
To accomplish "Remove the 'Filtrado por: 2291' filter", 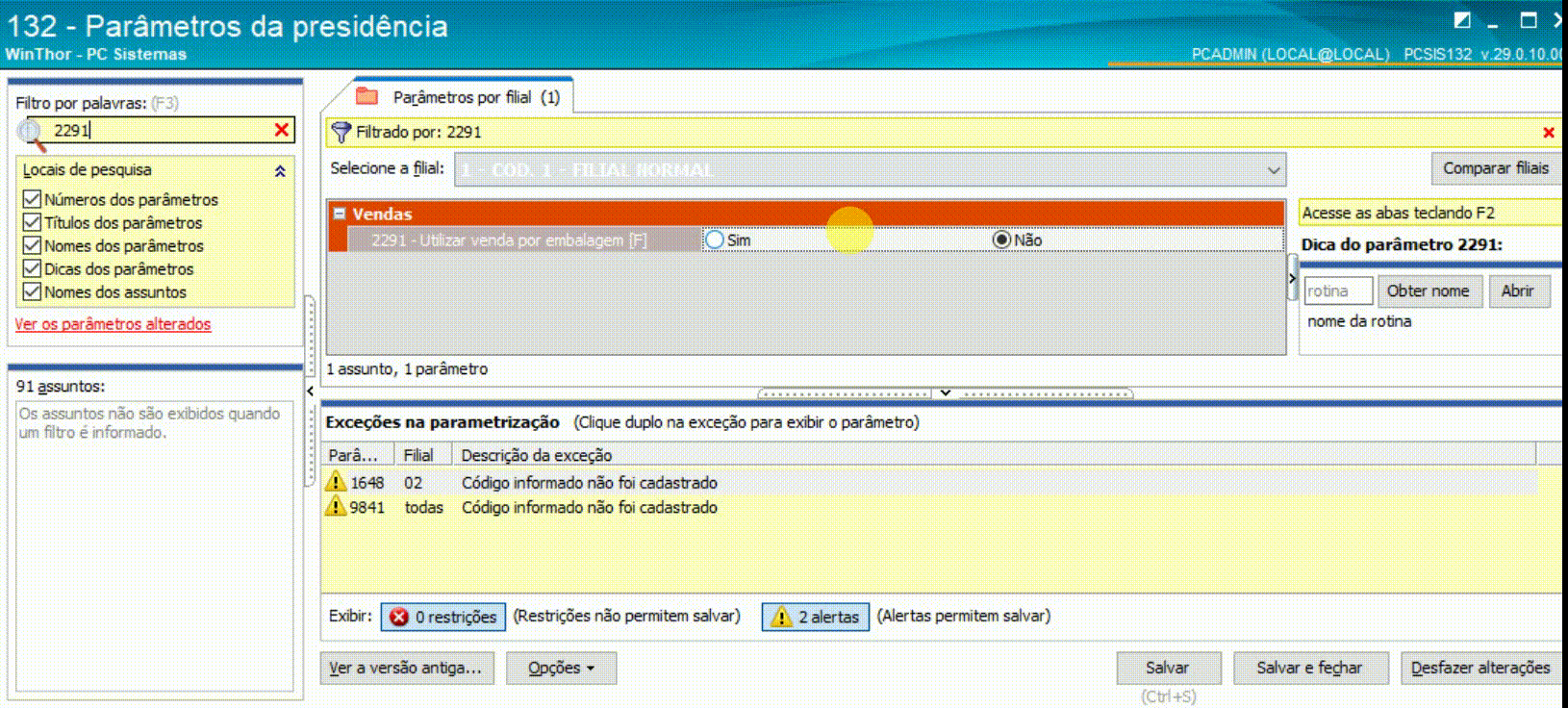I will pyautogui.click(x=1549, y=132).
